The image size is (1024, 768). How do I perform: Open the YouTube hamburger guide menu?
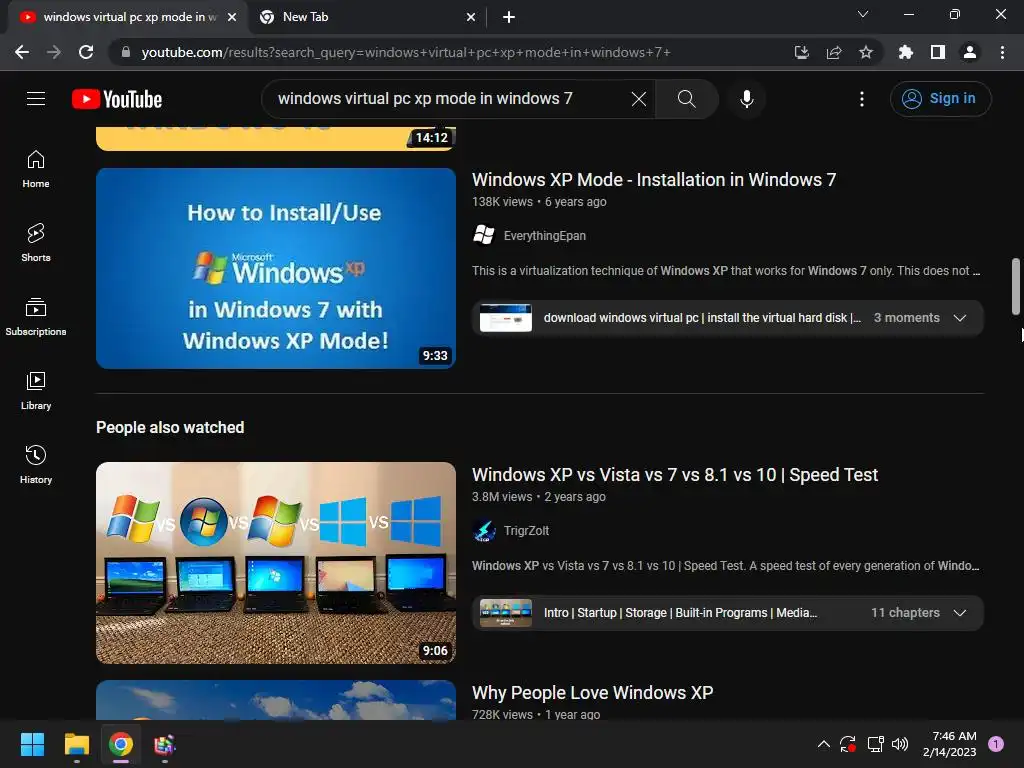point(36,99)
